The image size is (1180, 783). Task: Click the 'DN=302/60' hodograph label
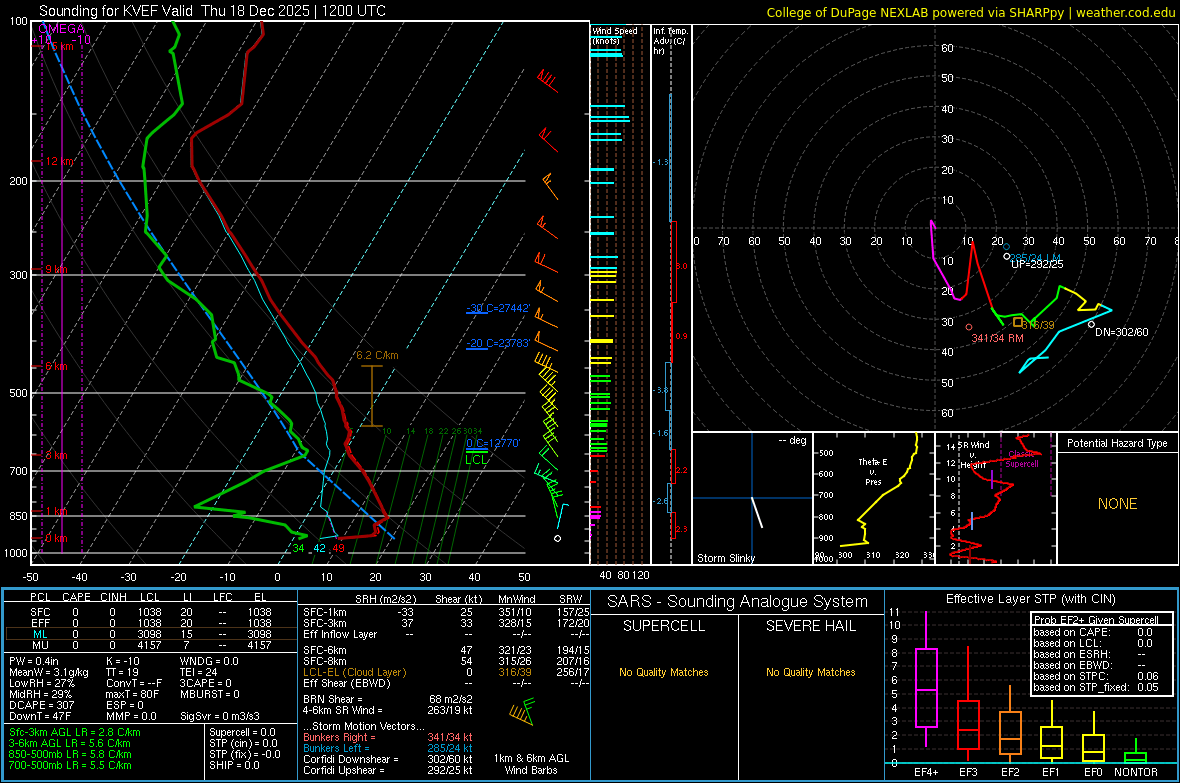tap(1121, 332)
